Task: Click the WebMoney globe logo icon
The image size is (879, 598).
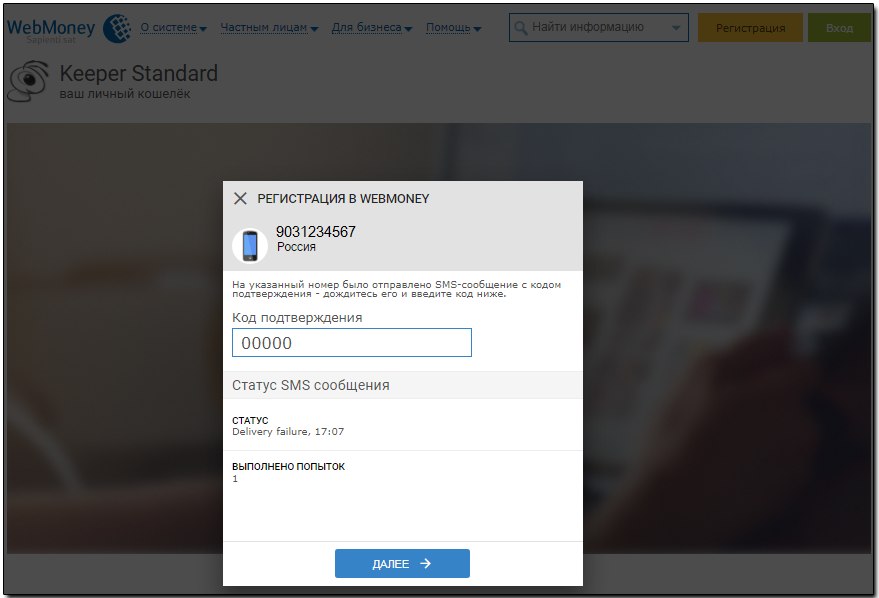Action: pyautogui.click(x=117, y=28)
